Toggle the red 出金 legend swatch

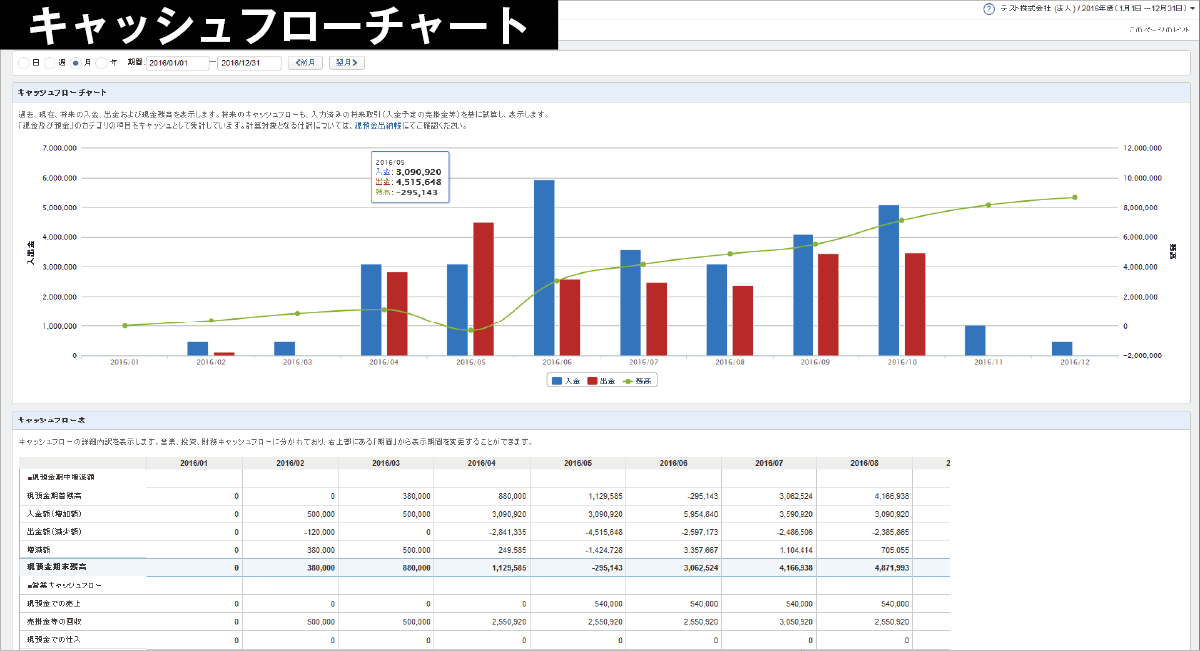point(593,381)
